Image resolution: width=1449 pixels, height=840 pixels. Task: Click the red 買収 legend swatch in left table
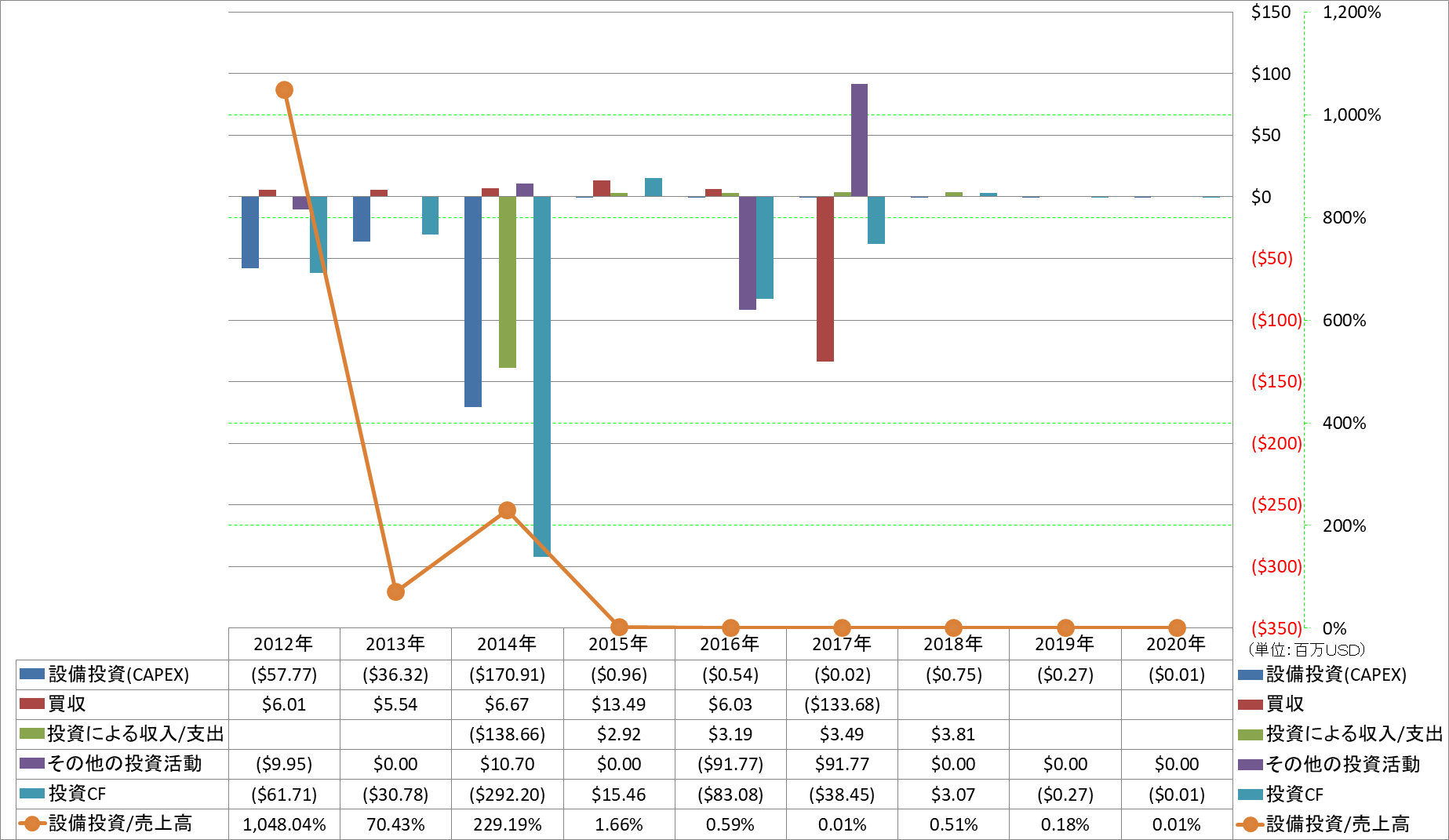point(32,704)
